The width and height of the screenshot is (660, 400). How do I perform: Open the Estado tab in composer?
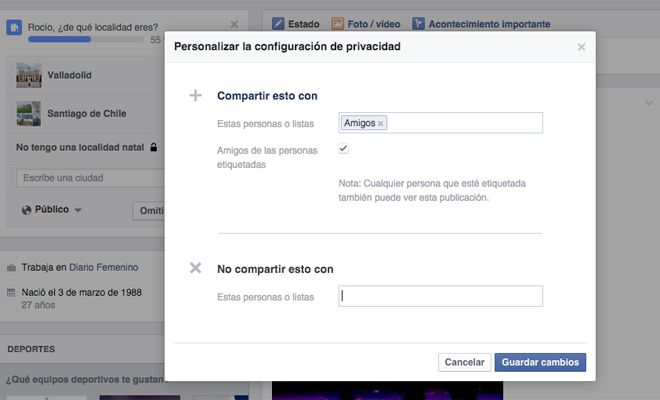tap(295, 24)
